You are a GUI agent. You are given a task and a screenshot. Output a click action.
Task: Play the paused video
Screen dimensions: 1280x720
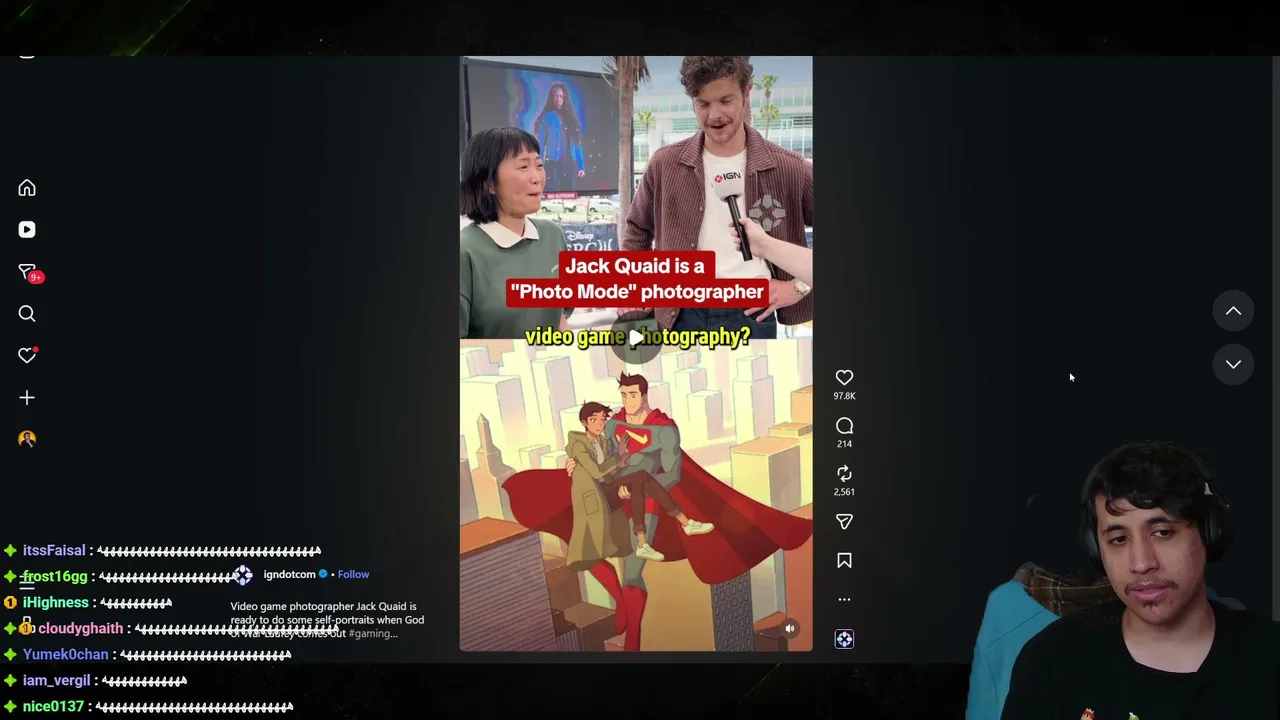pyautogui.click(x=636, y=338)
